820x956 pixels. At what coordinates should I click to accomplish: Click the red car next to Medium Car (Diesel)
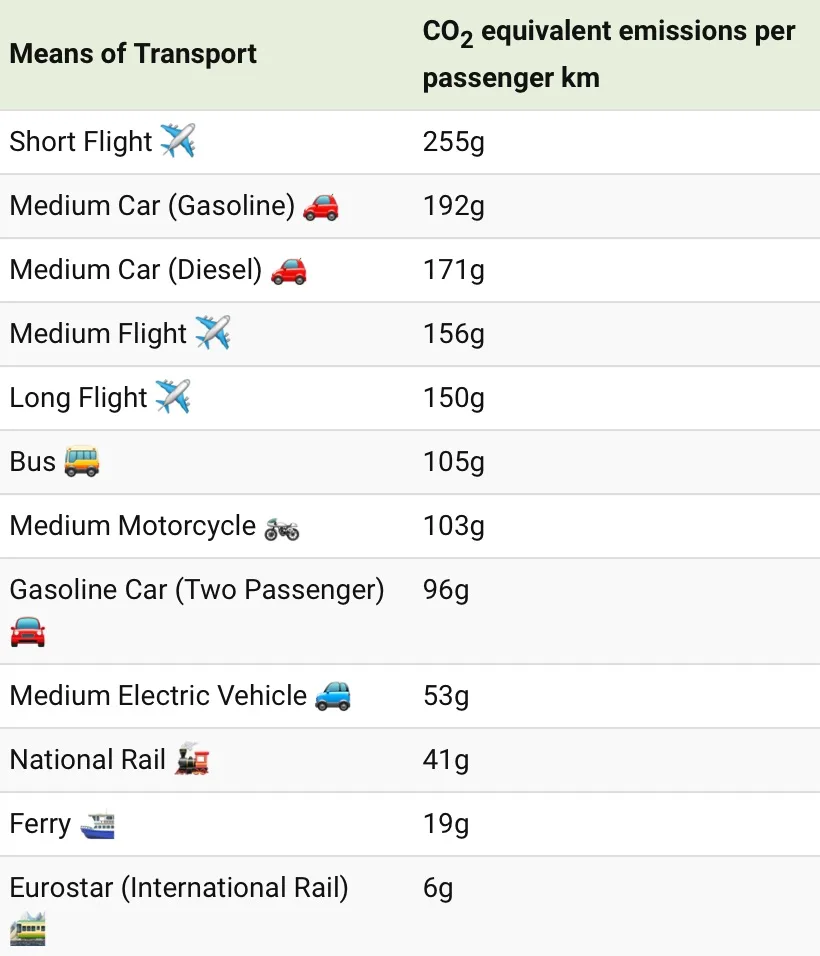click(289, 271)
